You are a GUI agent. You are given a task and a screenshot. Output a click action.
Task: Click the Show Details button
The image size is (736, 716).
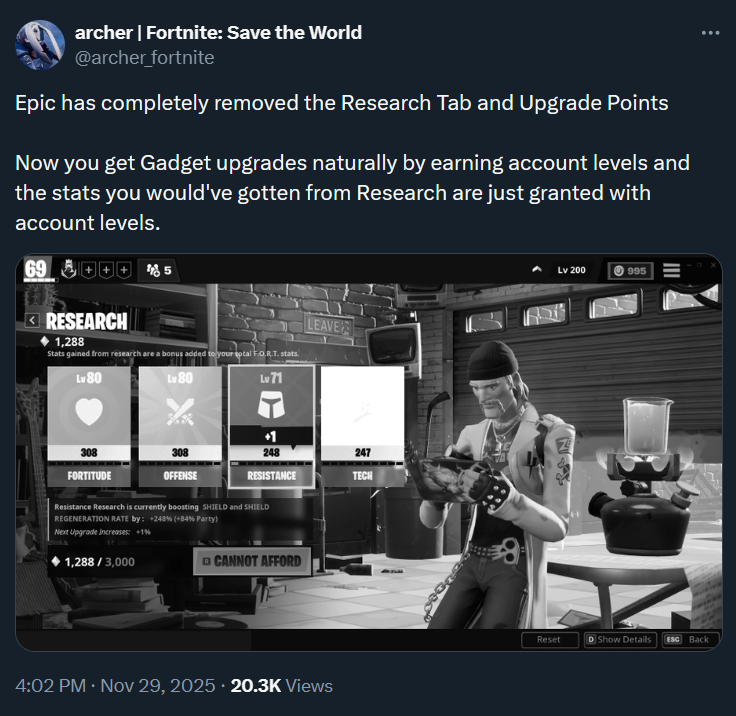point(620,639)
